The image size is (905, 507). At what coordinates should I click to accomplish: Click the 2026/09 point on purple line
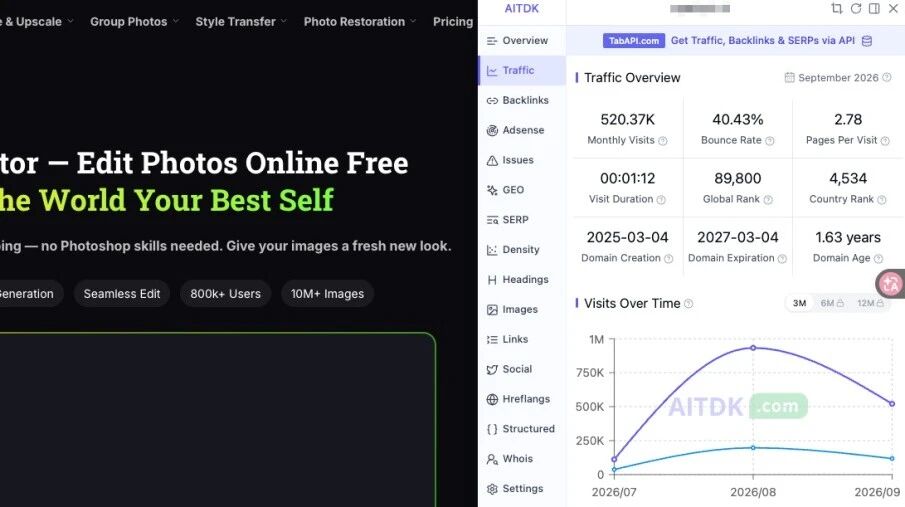892,404
